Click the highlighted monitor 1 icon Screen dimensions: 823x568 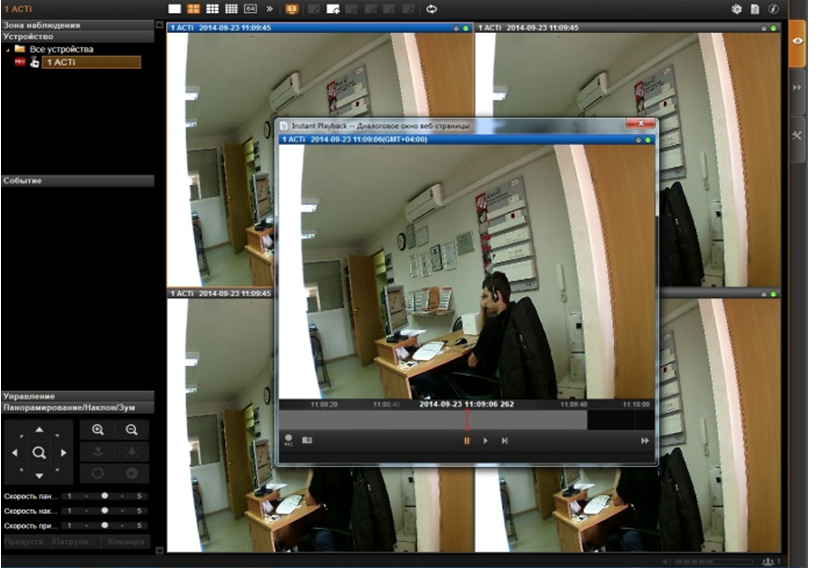point(291,9)
